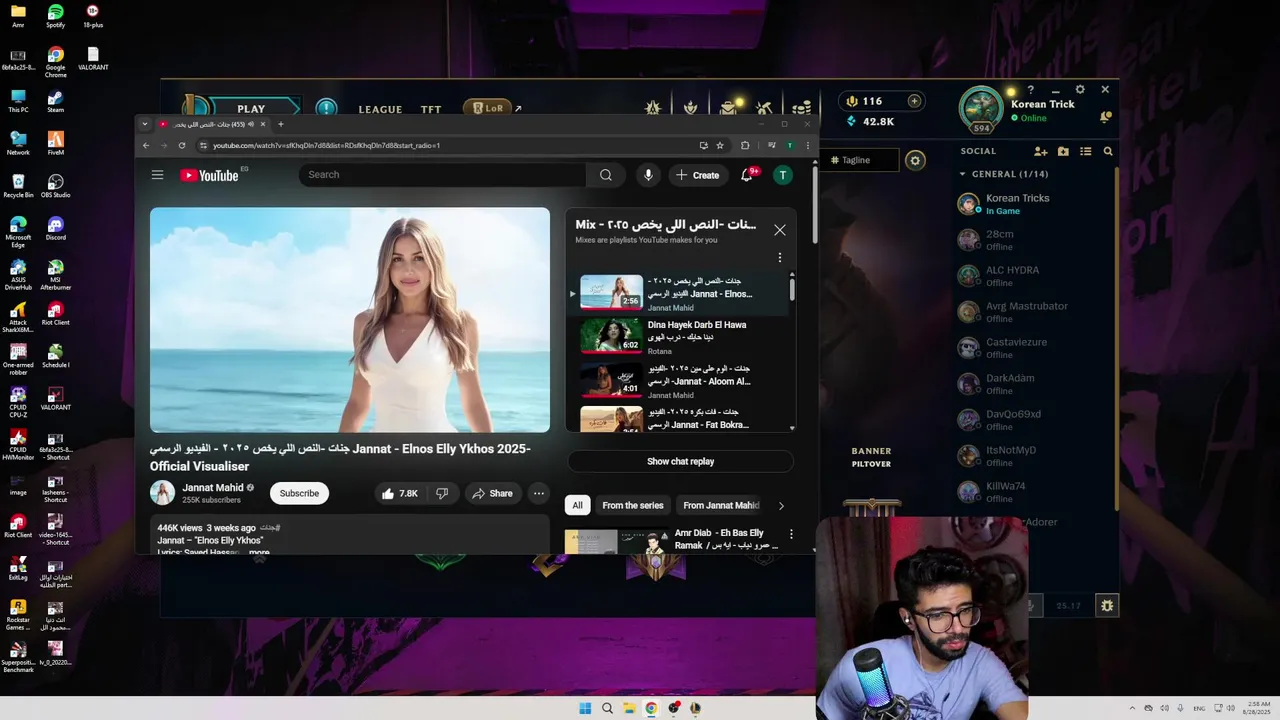The width and height of the screenshot is (1280, 720).
Task: Click the YouTube search magnifier button
Action: [x=606, y=175]
